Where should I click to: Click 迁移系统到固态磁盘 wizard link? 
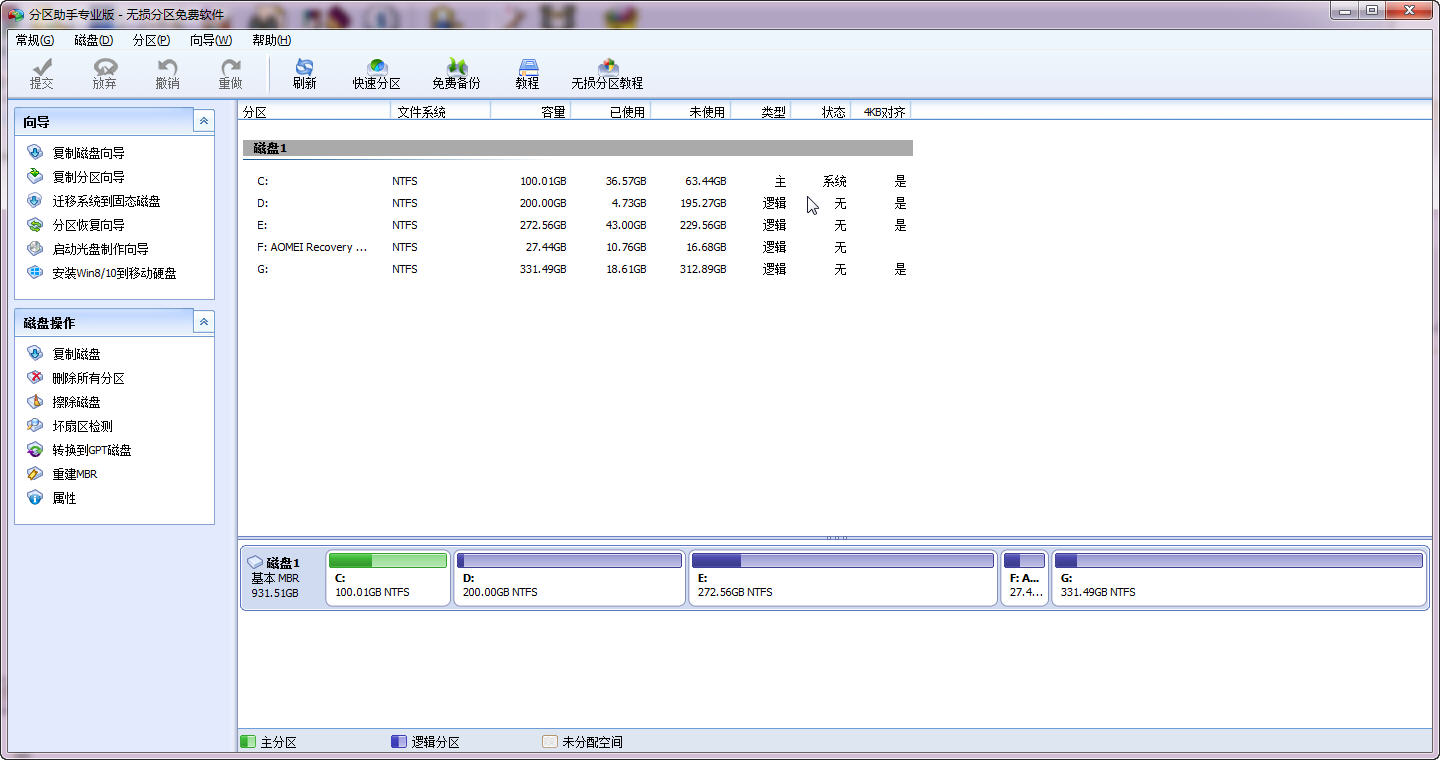(106, 201)
